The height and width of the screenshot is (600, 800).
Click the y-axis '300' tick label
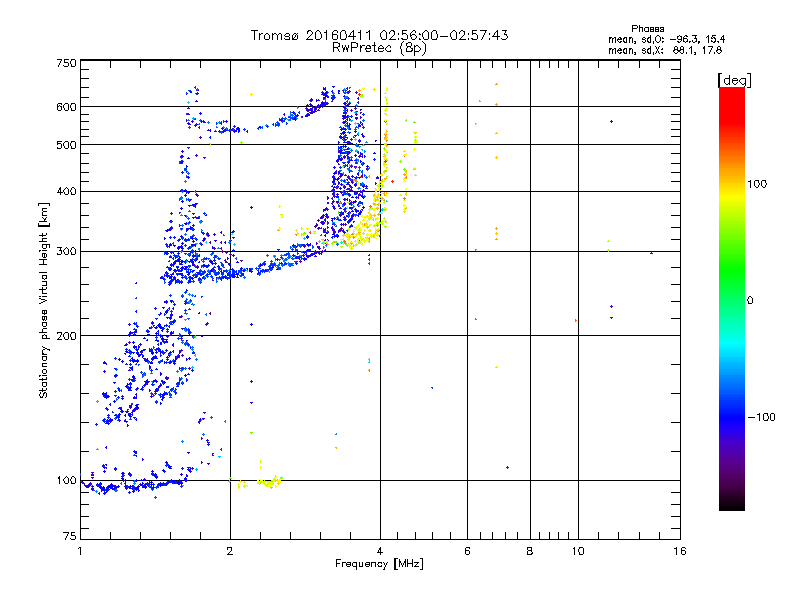[x=66, y=252]
